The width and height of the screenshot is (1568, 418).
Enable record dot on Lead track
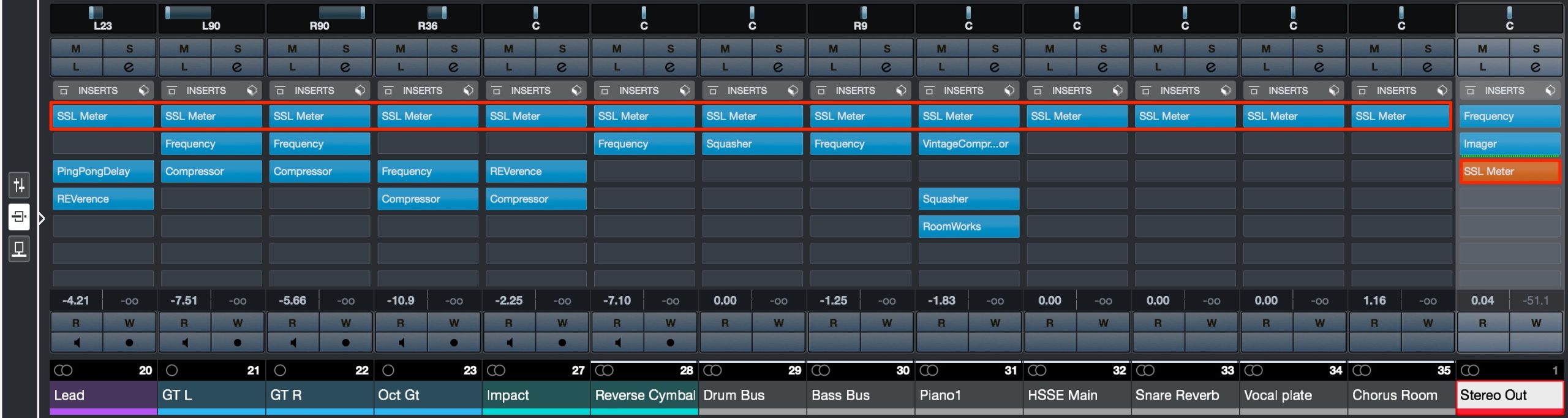(129, 343)
